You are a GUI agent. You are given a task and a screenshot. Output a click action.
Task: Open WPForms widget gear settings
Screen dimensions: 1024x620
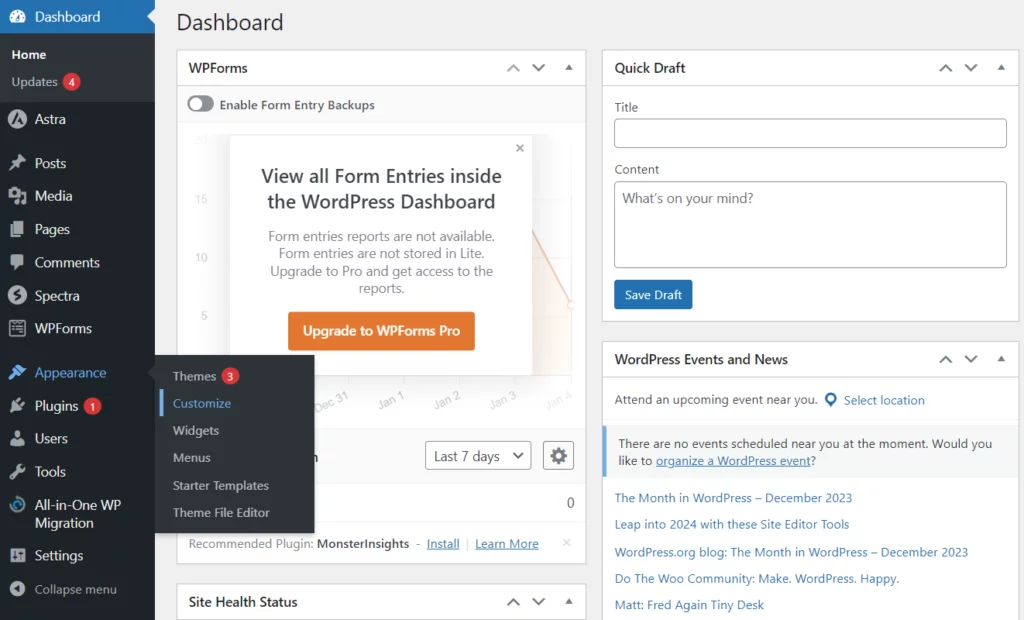[x=558, y=455]
